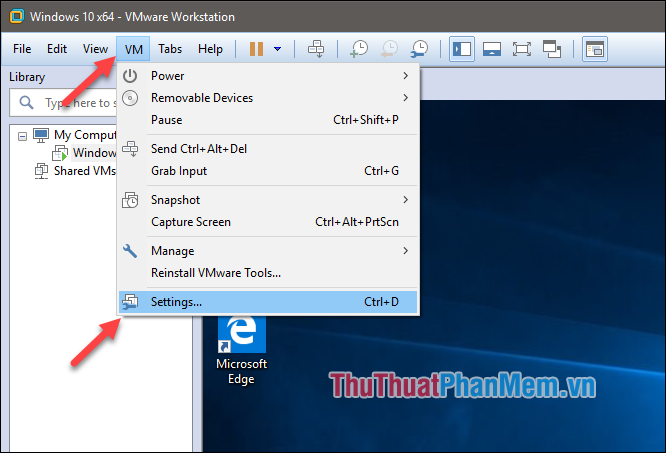Choose Send Ctrl+Alt+Del menu entry
Screen dimensions: 666x453
268,149
